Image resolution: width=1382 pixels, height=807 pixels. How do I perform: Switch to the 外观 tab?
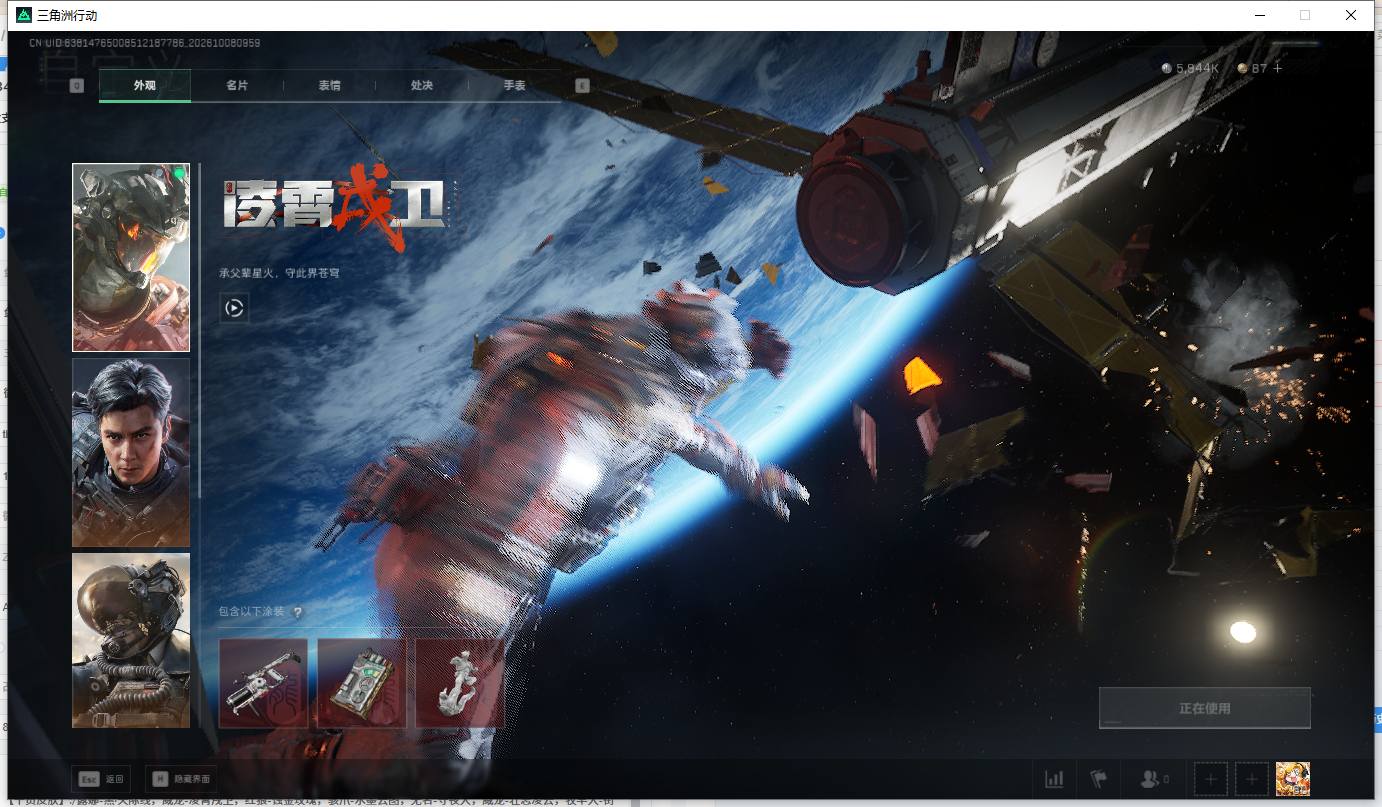[x=145, y=86]
